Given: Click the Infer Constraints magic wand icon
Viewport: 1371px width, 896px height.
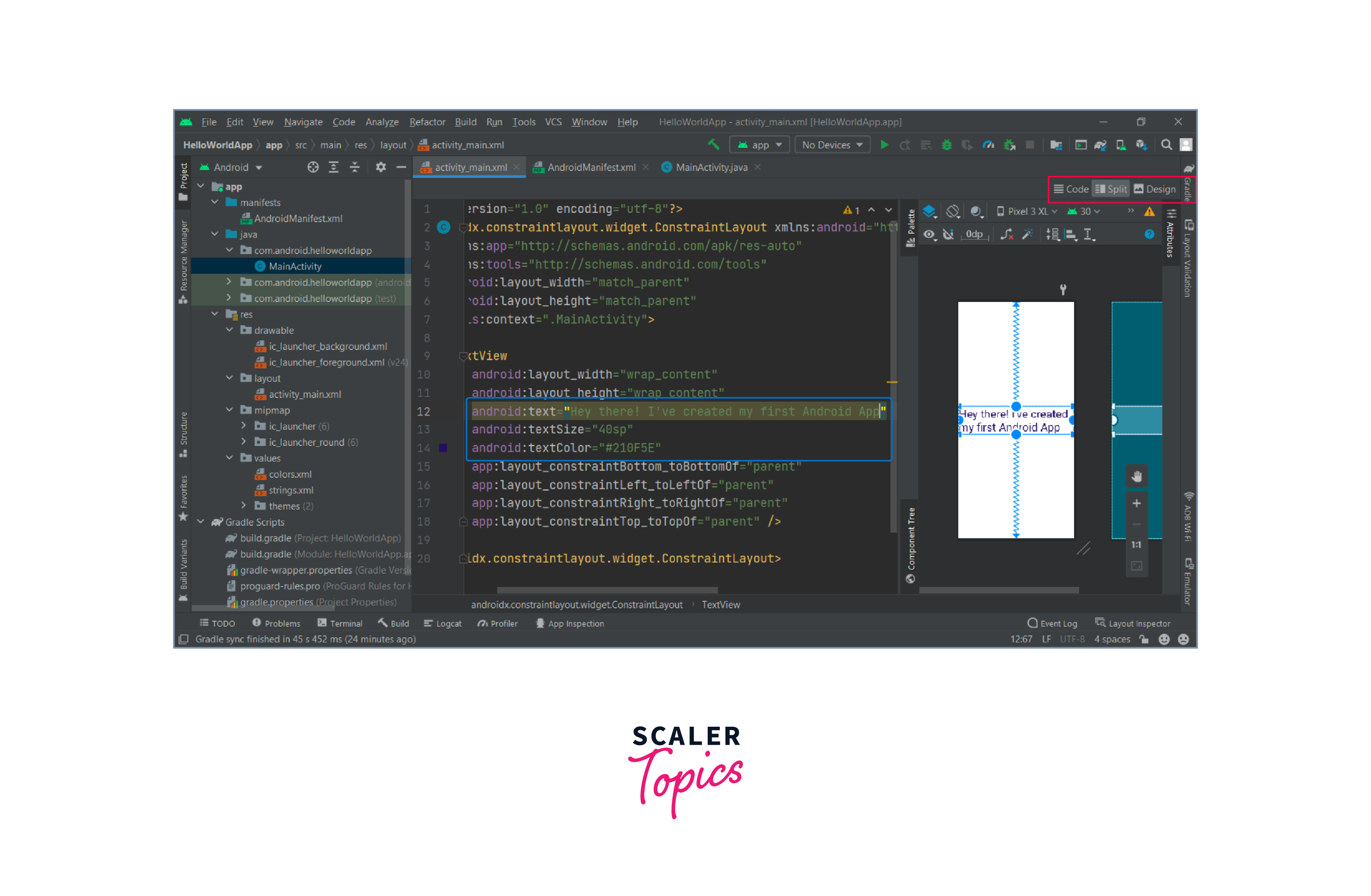Looking at the screenshot, I should tap(1027, 234).
